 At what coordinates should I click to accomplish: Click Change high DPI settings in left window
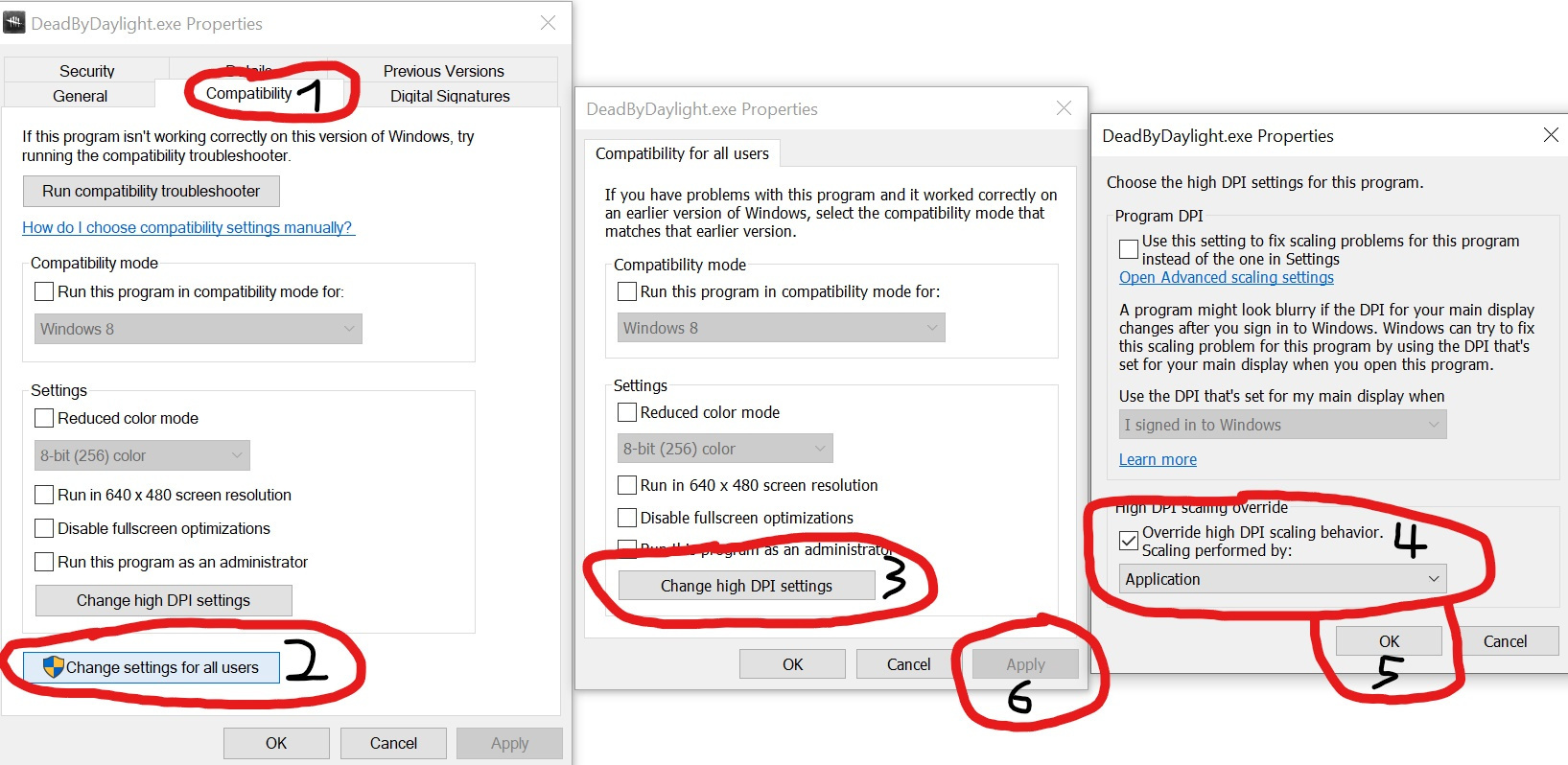coord(164,600)
